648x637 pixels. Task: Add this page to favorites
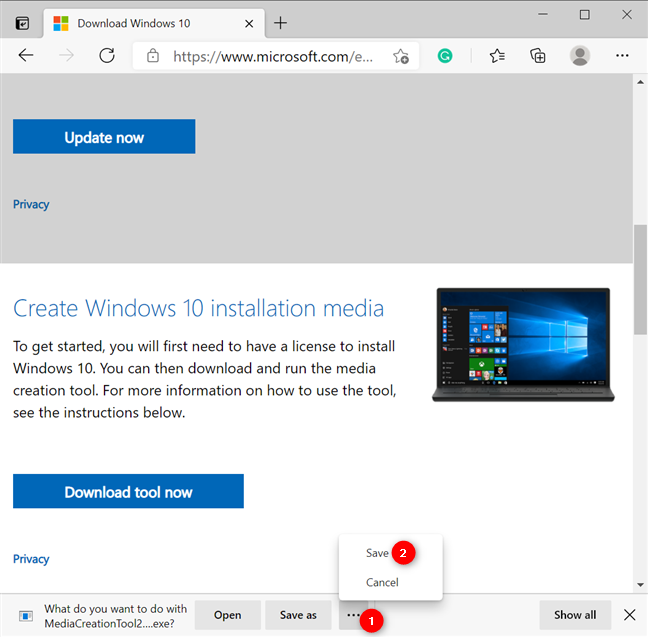point(400,56)
